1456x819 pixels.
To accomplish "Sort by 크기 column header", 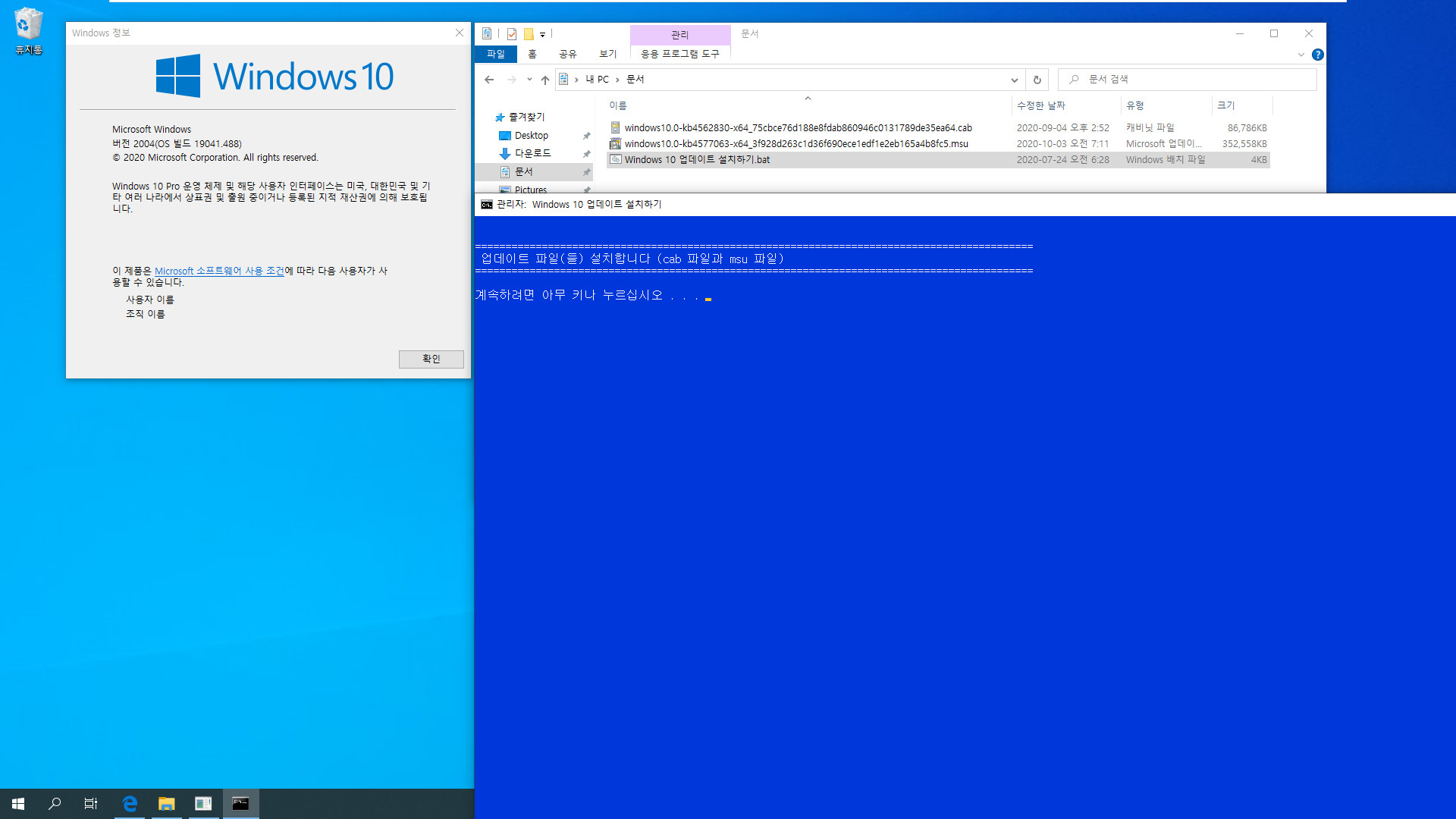I will coord(1241,106).
